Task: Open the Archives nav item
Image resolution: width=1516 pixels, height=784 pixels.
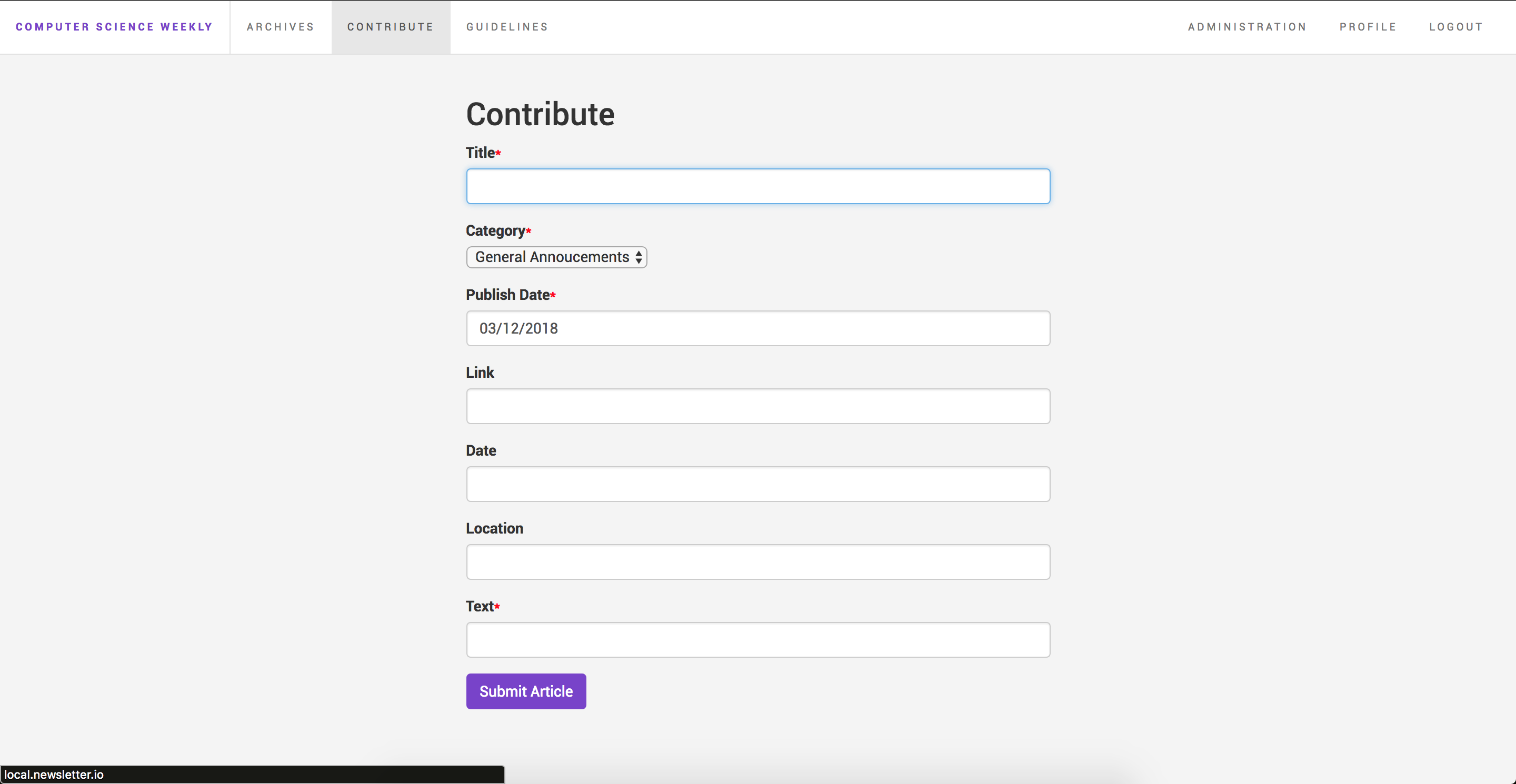Action: click(280, 27)
